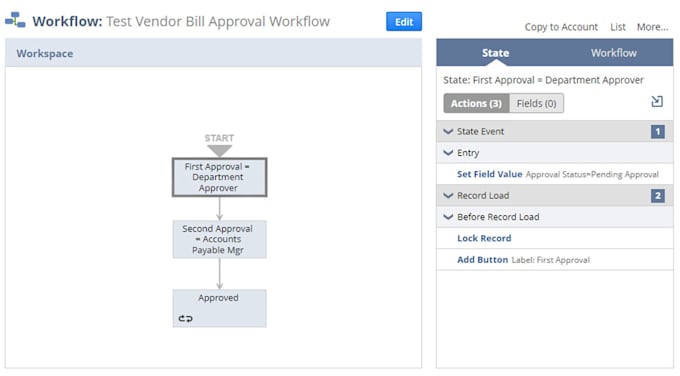
Task: Click the 'Approval Status=Pending Approval' text
Action: pyautogui.click(x=592, y=174)
